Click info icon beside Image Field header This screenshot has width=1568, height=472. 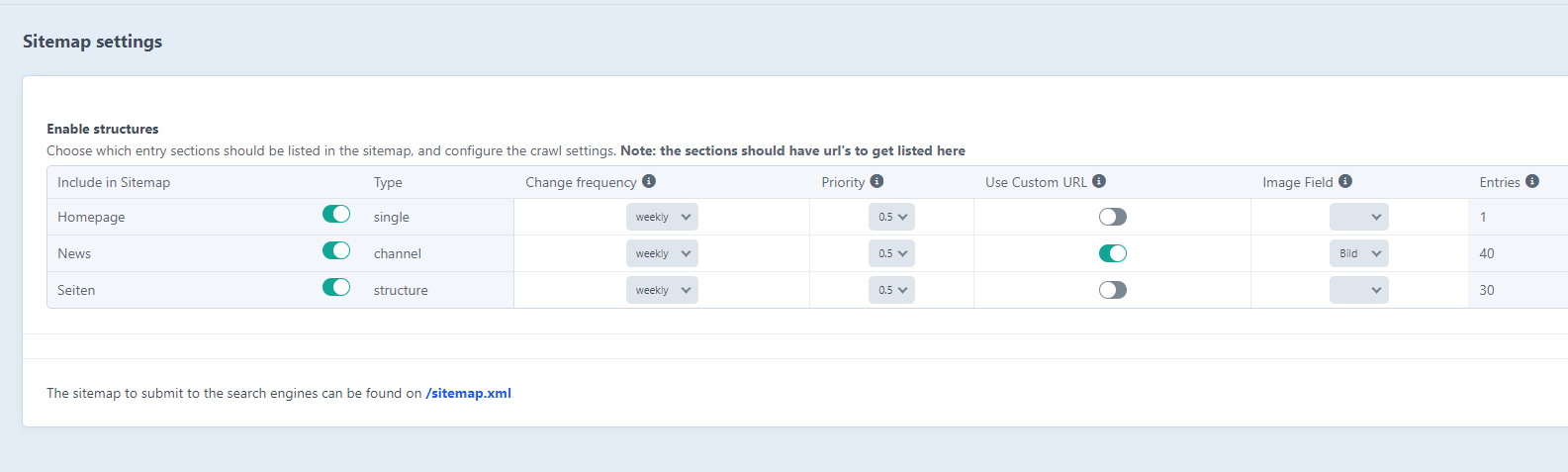point(1345,181)
